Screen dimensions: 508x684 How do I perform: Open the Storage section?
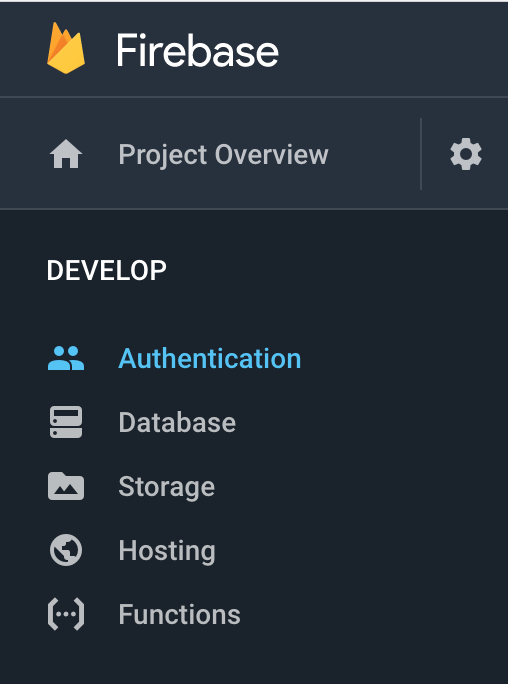click(x=167, y=487)
